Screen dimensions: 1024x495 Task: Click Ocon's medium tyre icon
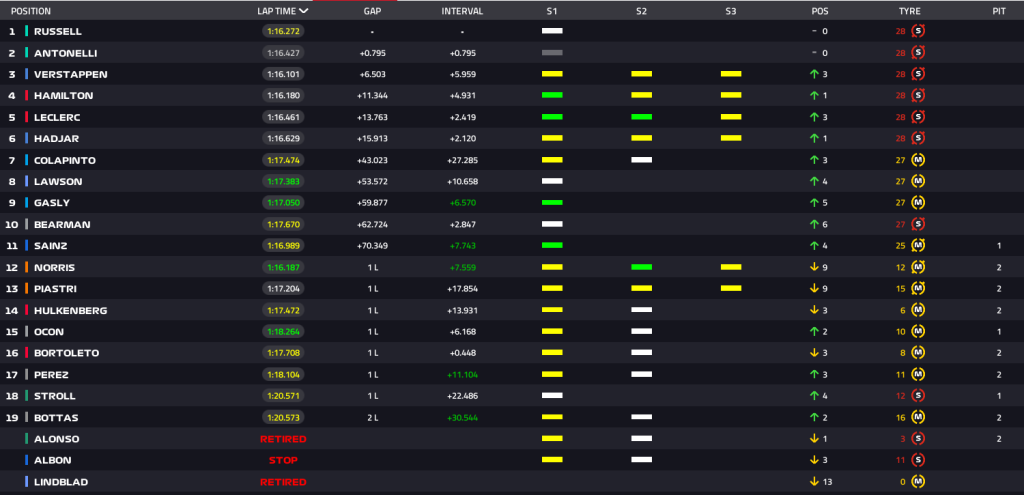coord(918,331)
